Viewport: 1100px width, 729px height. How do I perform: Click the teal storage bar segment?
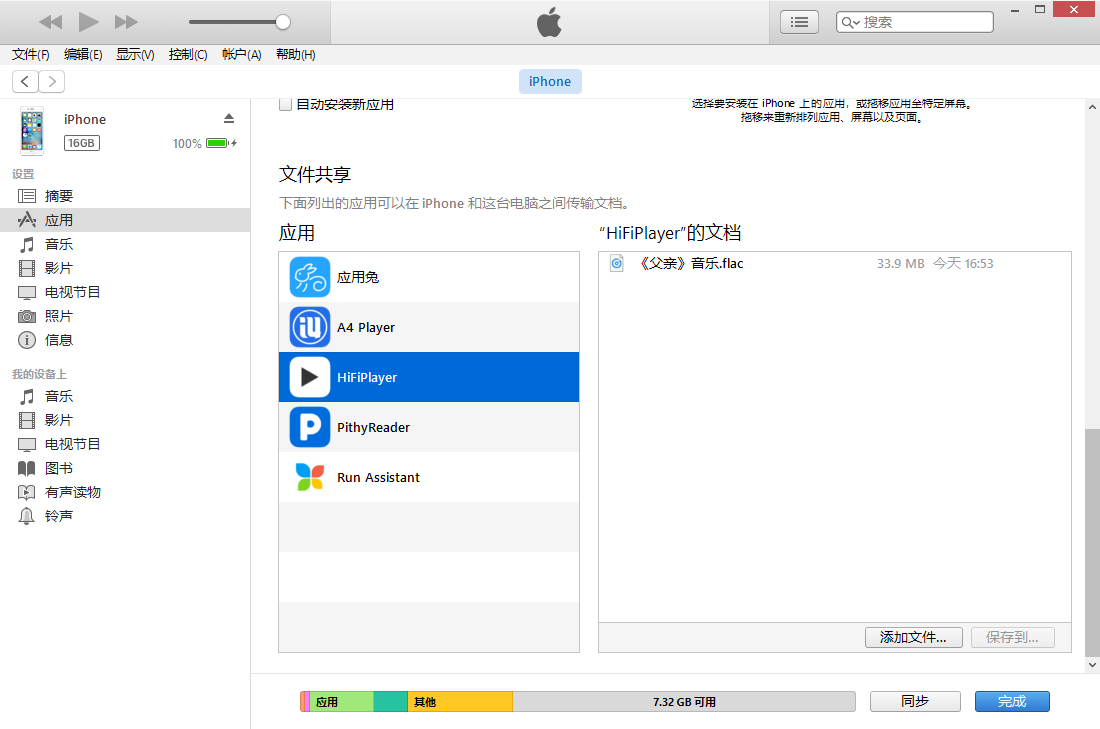coord(391,702)
